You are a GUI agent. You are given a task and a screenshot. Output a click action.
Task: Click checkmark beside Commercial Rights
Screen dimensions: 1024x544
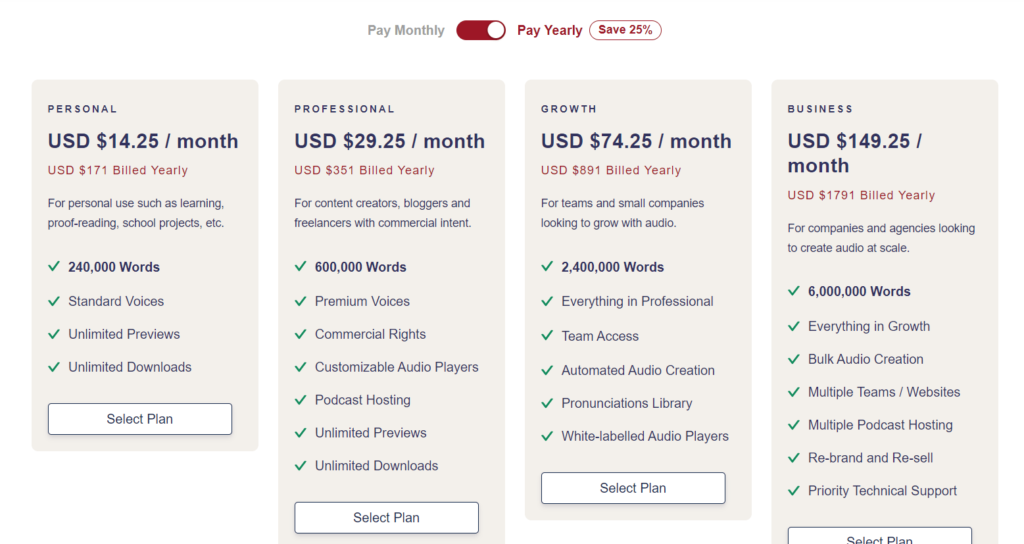300,334
